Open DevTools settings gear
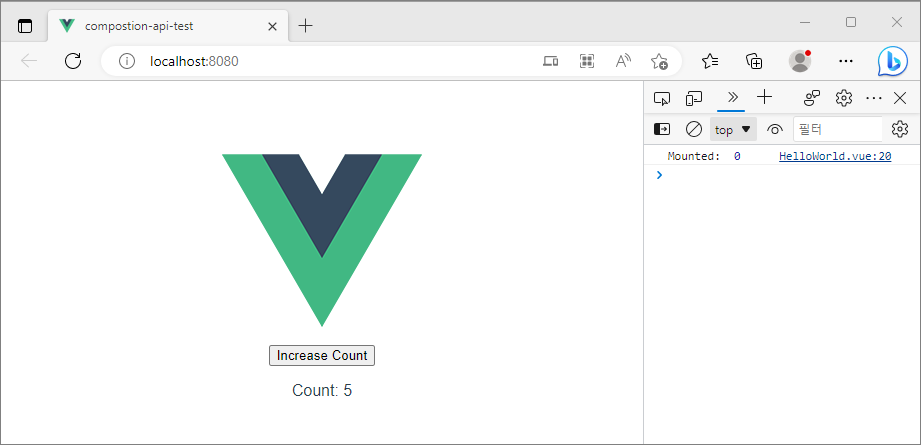This screenshot has height=445, width=921. pos(844,98)
